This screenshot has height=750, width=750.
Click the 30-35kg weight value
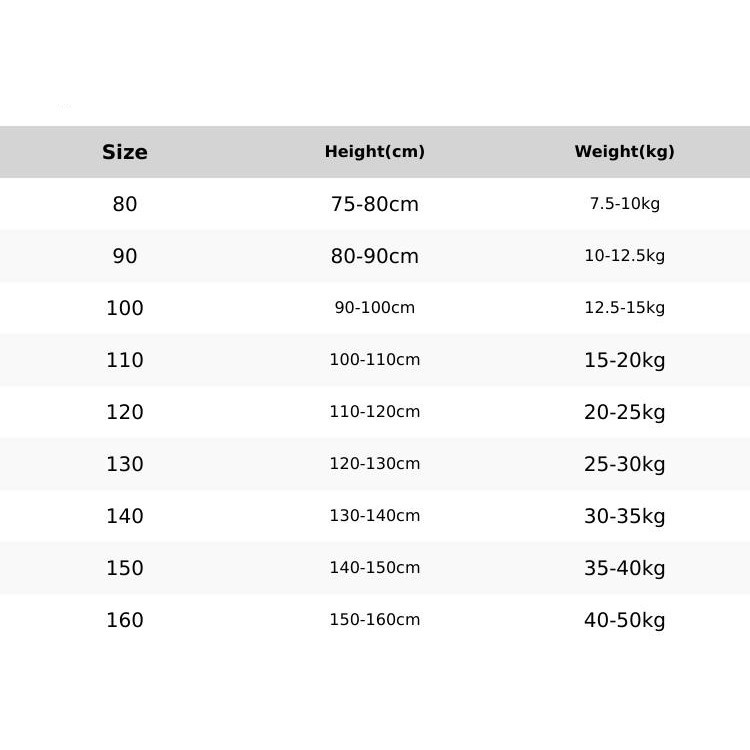(624, 517)
